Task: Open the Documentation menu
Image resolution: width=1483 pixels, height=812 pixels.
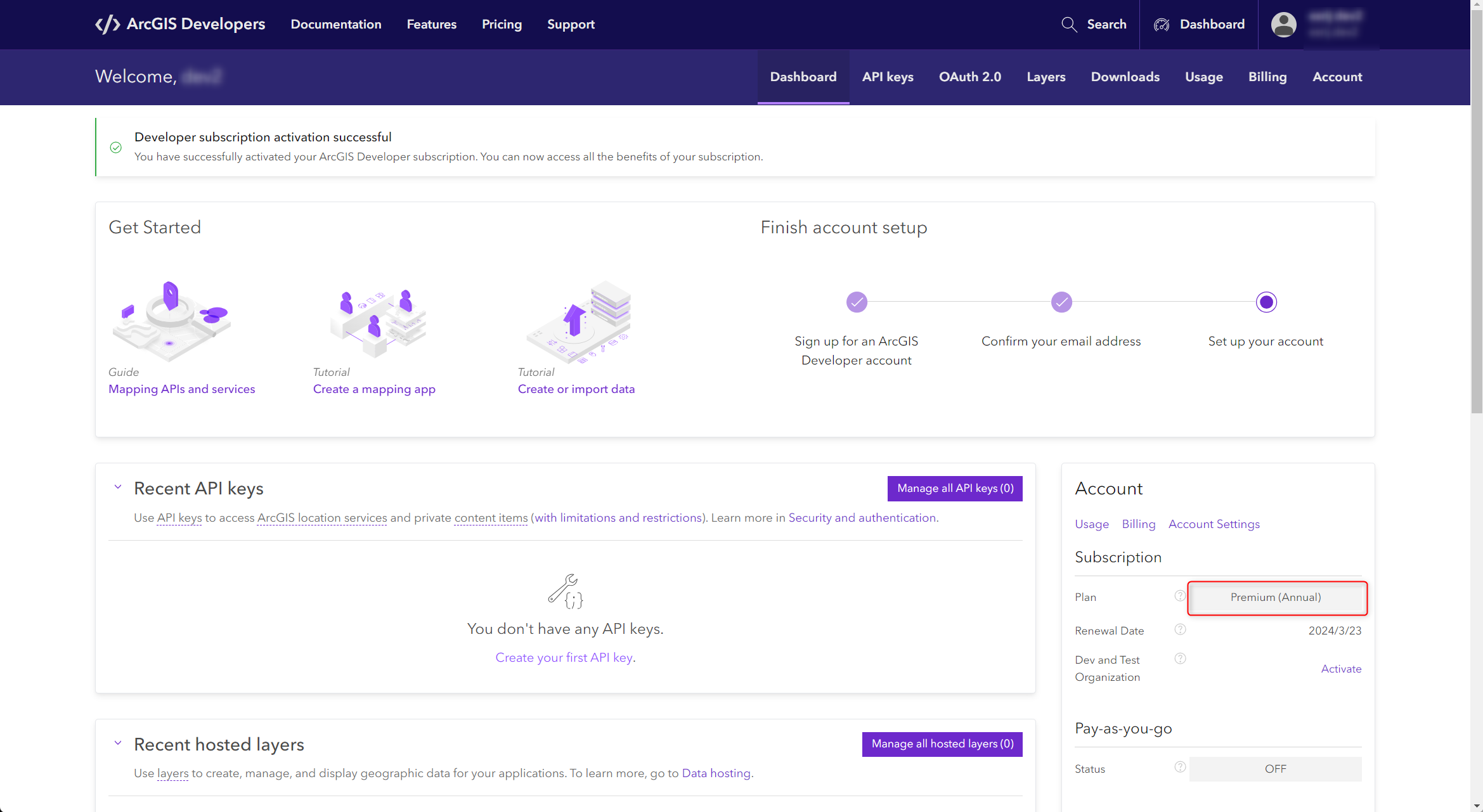Action: 336,24
